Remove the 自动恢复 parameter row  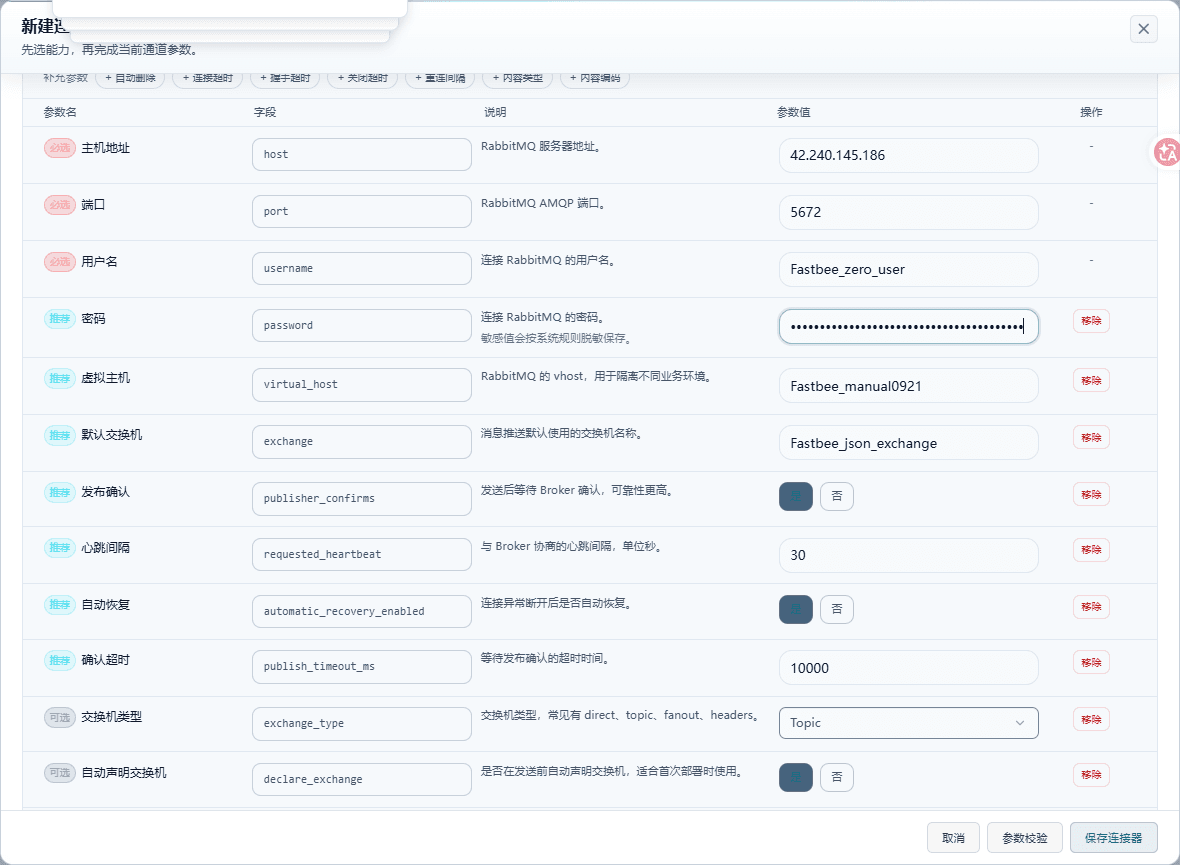1090,607
